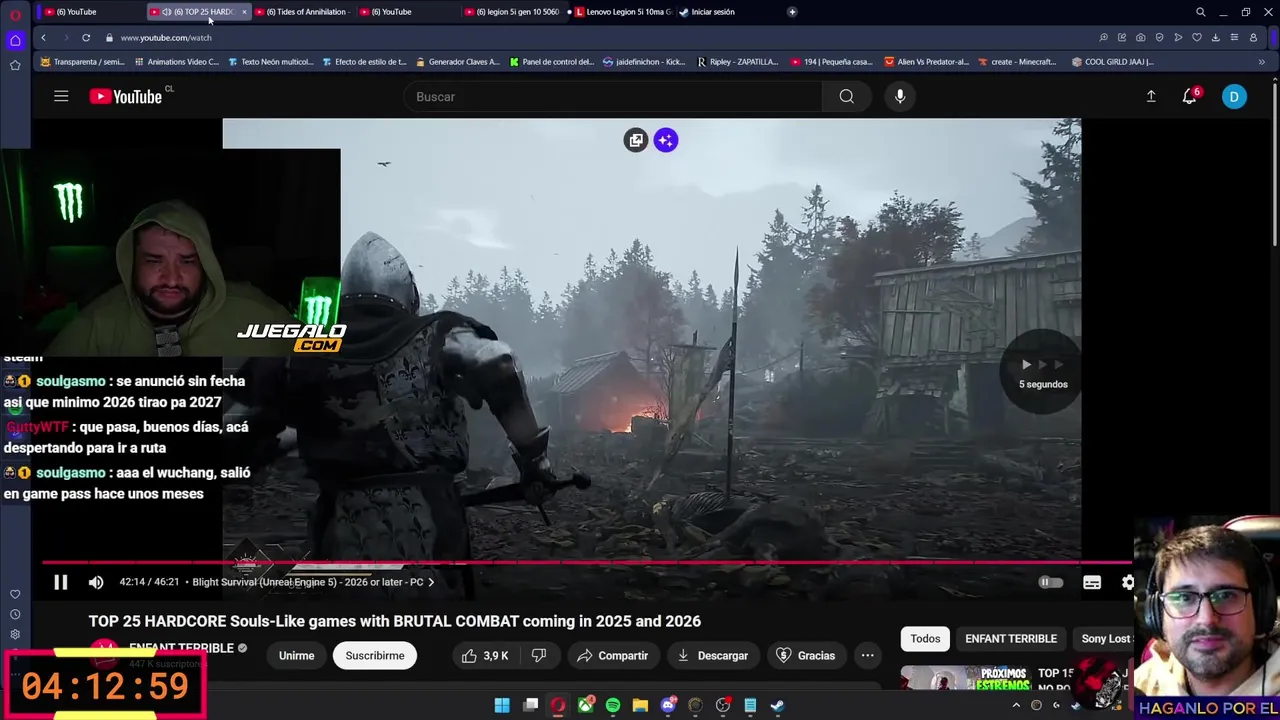This screenshot has height=720, width=1280.
Task: Select the Todos filter chip
Action: [x=925, y=638]
